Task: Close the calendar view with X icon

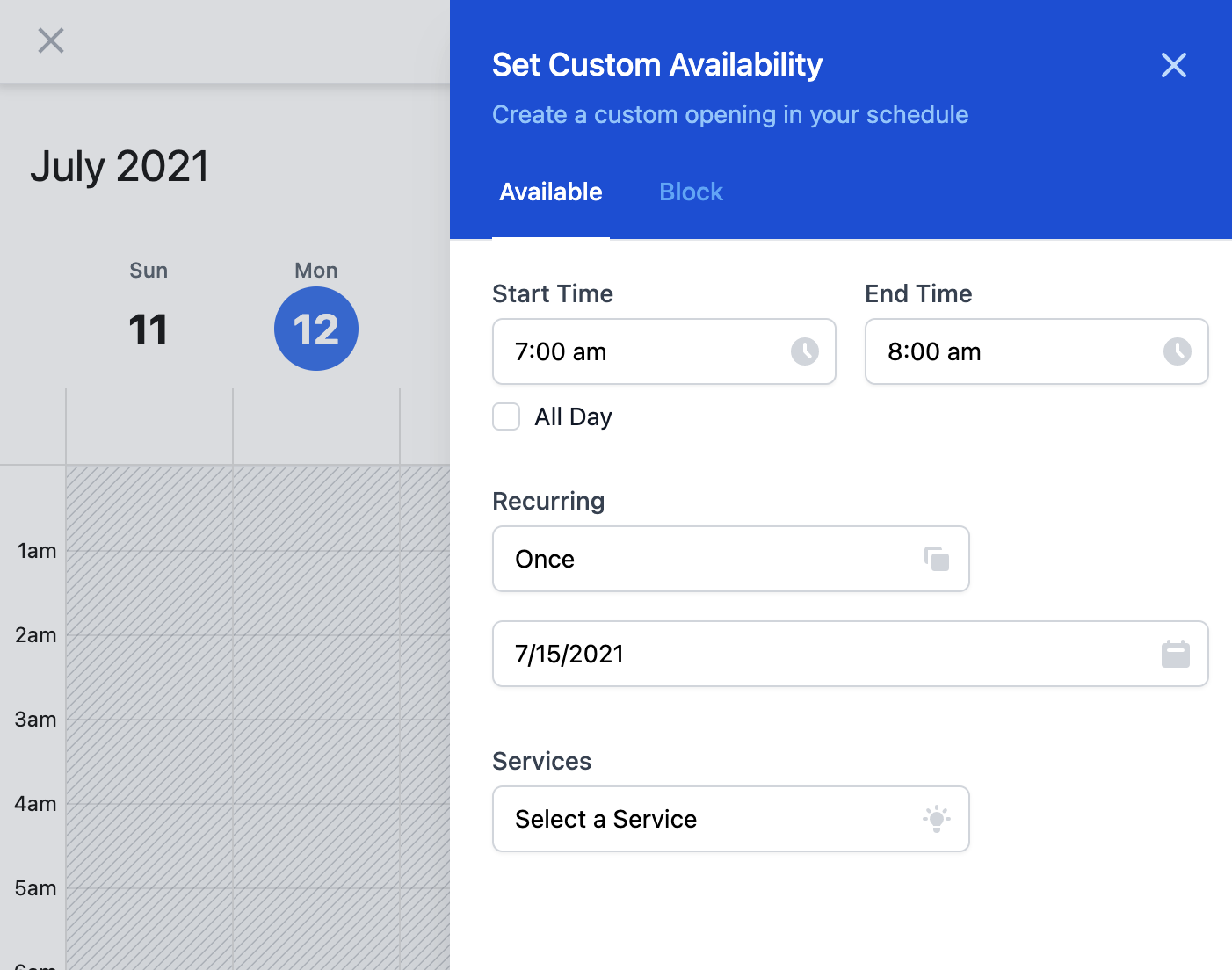Action: 51,40
